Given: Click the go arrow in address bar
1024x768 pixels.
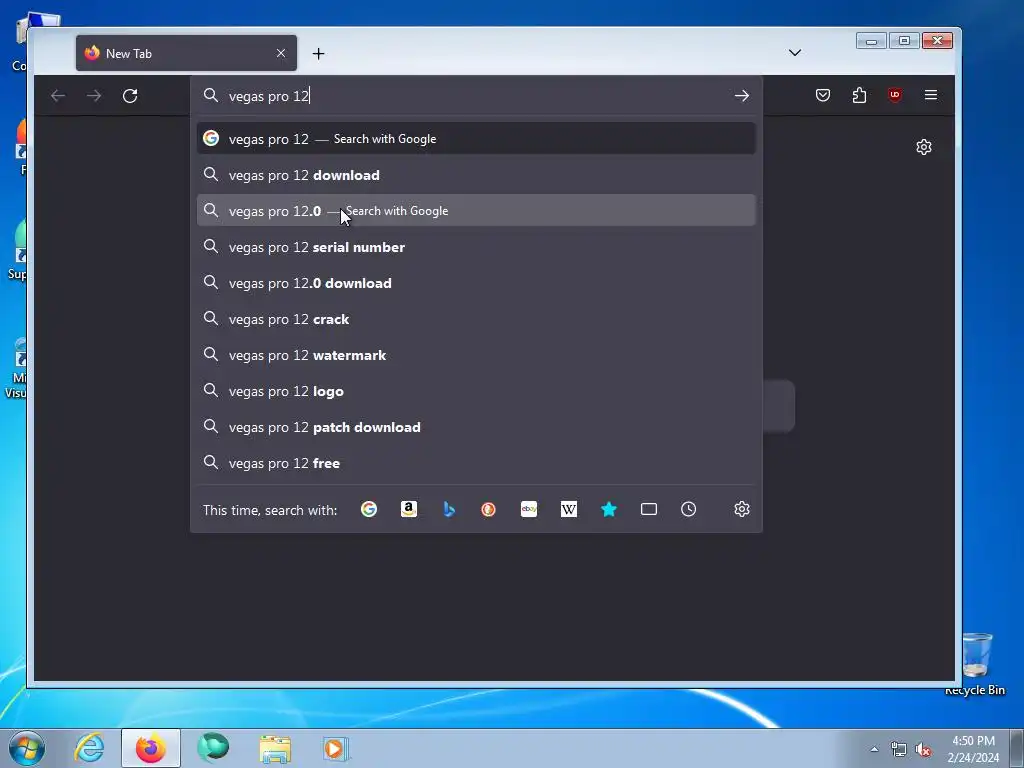Looking at the screenshot, I should pyautogui.click(x=741, y=96).
